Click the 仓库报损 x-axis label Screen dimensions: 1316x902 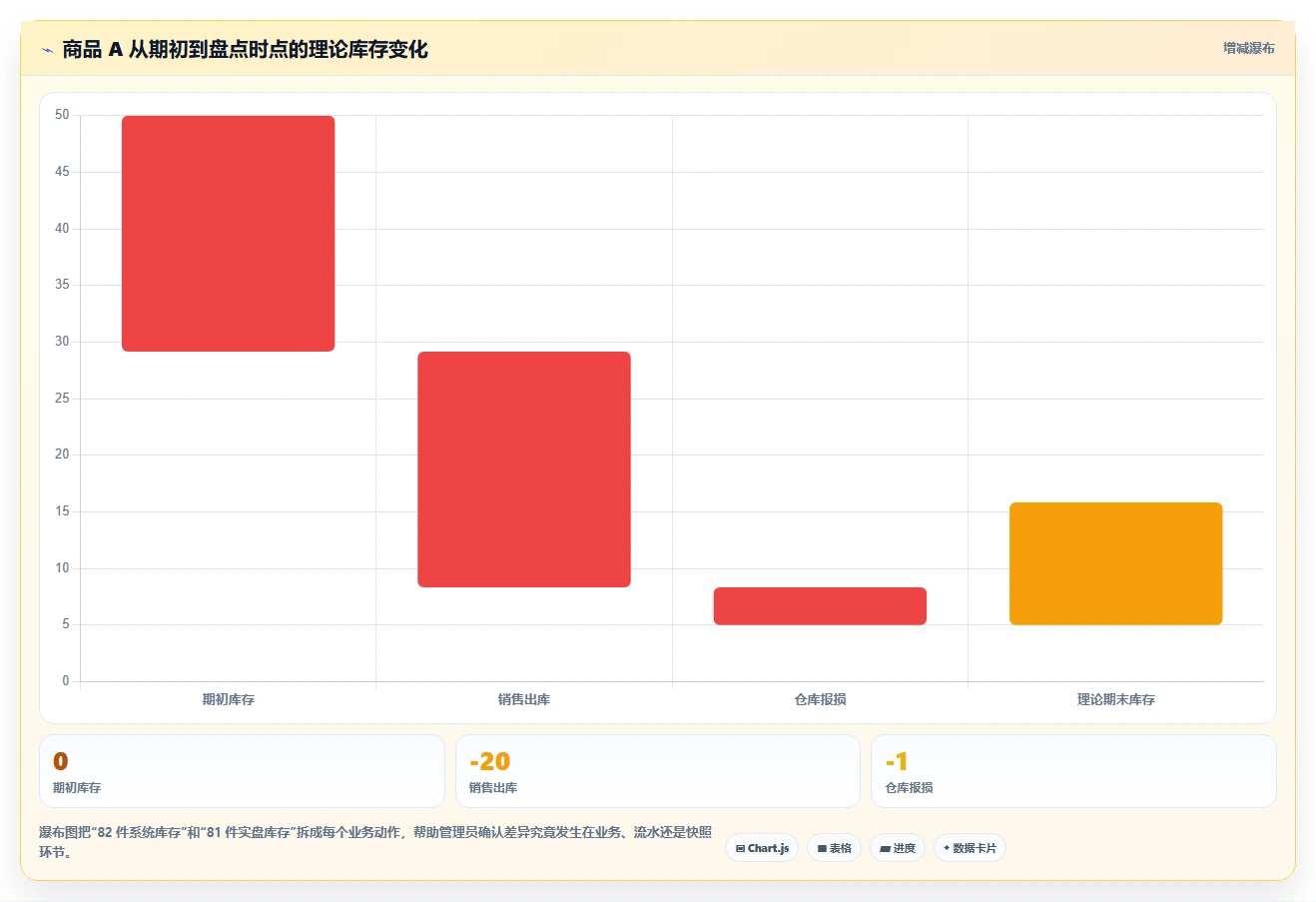pos(820,699)
